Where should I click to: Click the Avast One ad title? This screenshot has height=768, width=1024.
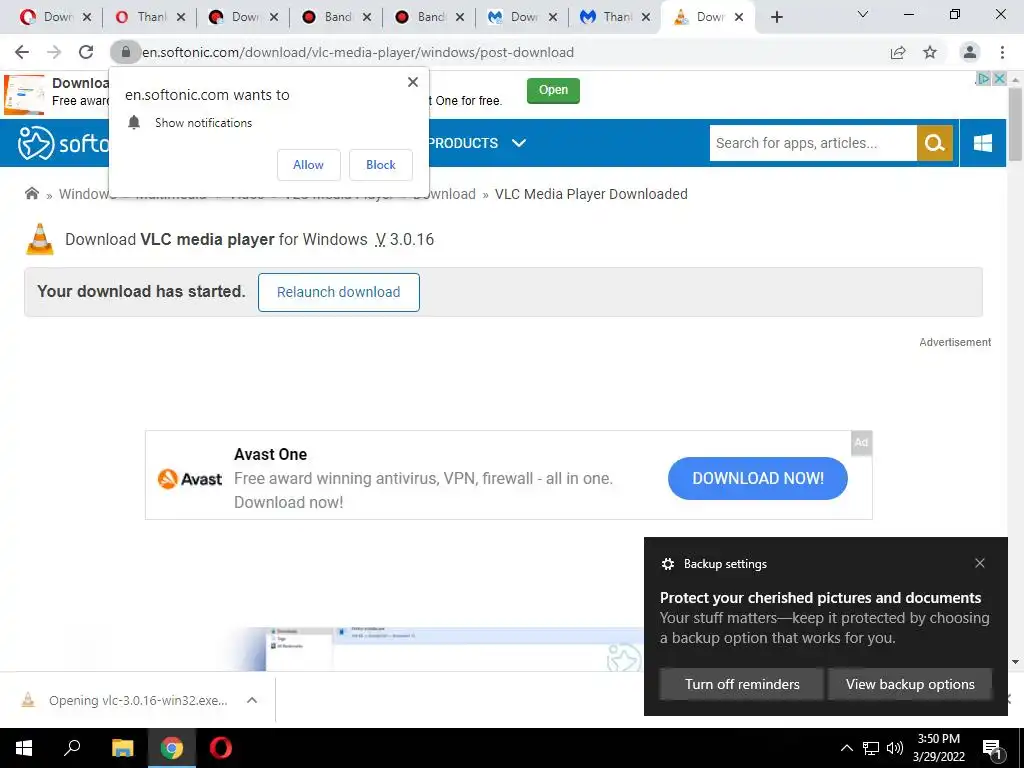pyautogui.click(x=270, y=454)
